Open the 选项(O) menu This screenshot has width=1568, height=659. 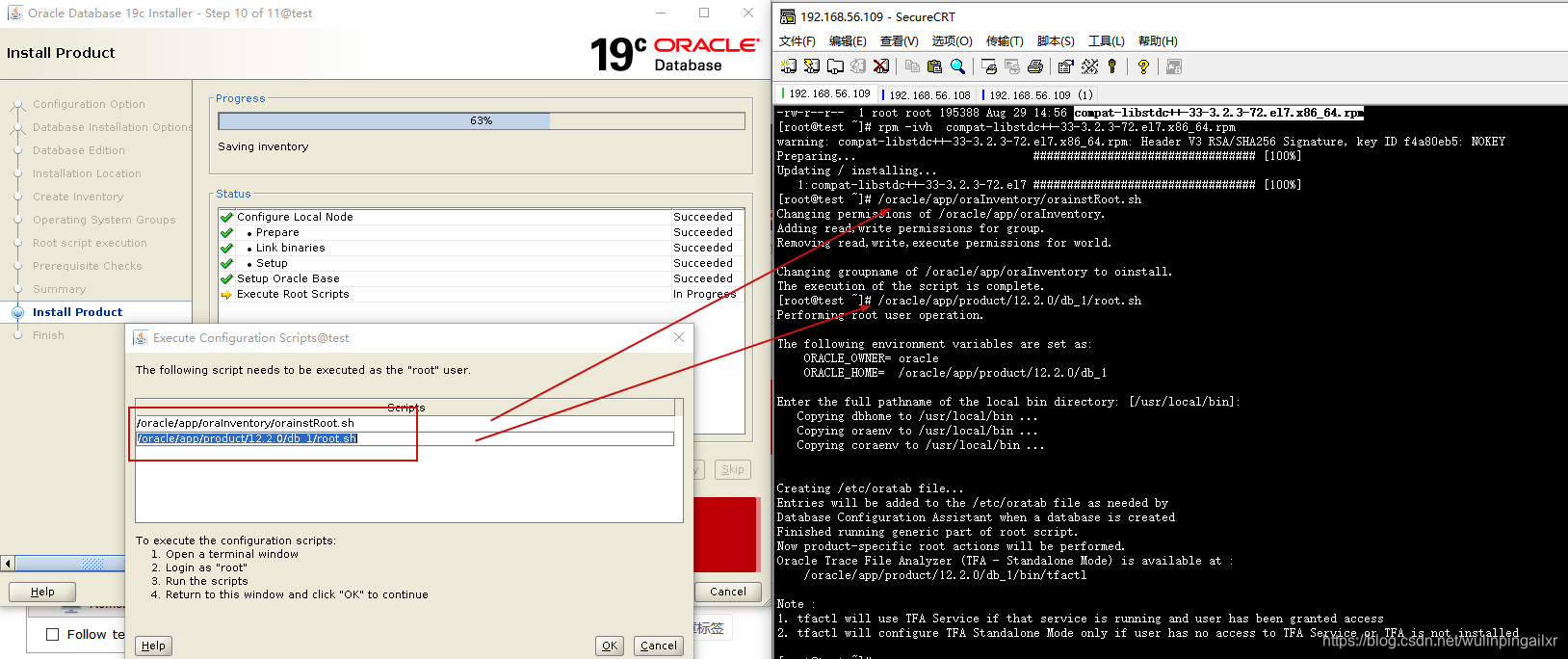[x=953, y=40]
